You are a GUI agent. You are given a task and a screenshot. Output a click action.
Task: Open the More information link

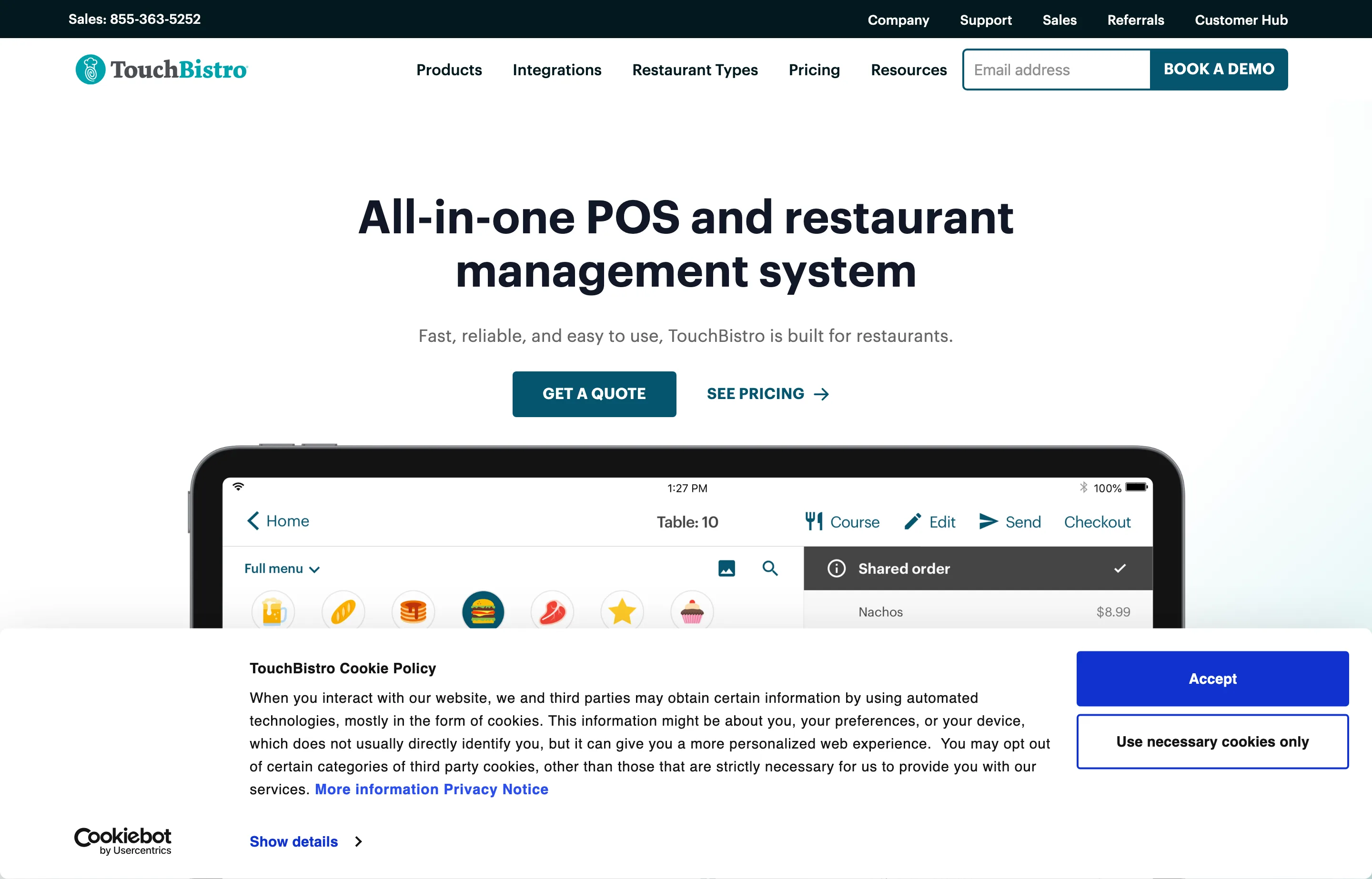[377, 789]
